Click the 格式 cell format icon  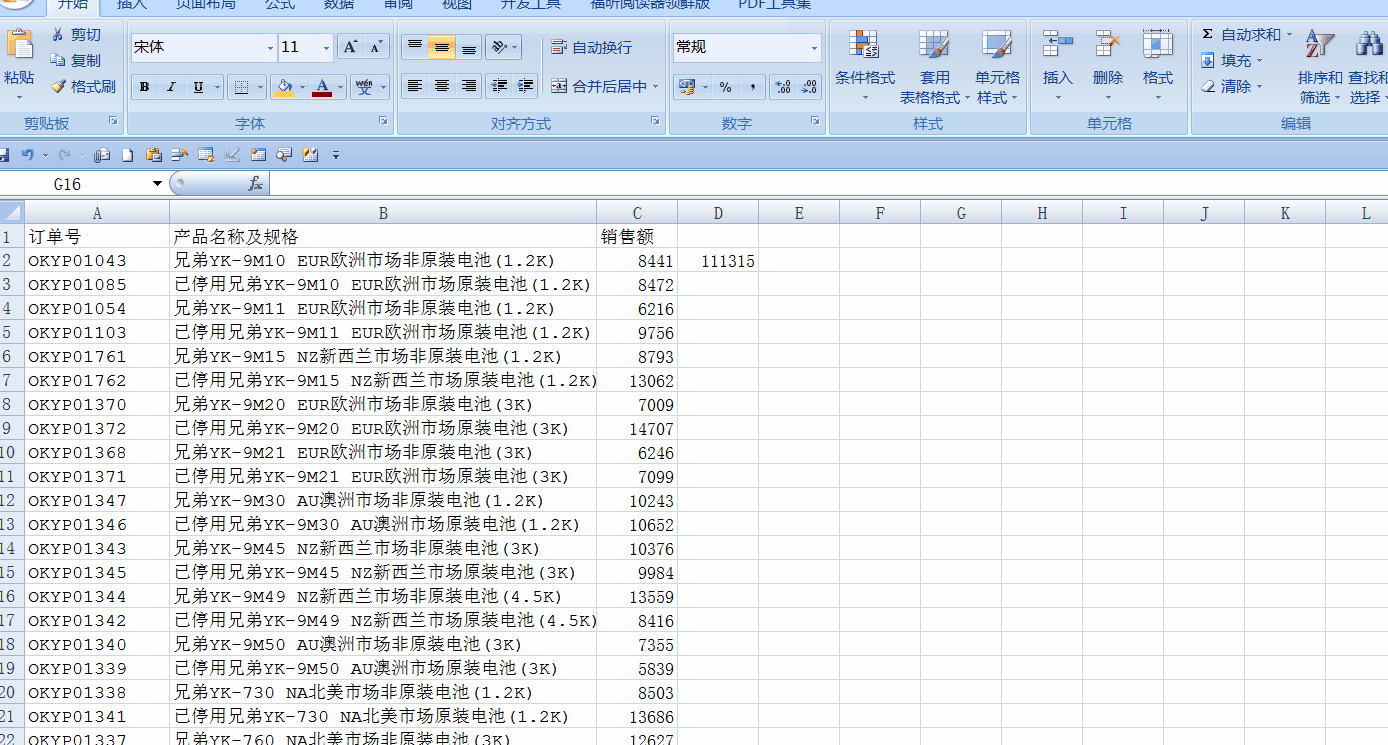click(x=1157, y=45)
